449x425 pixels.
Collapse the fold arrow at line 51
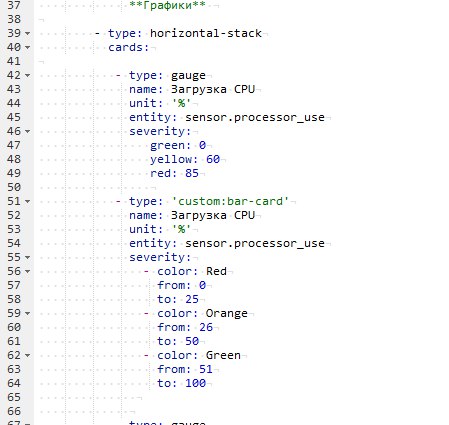28,201
